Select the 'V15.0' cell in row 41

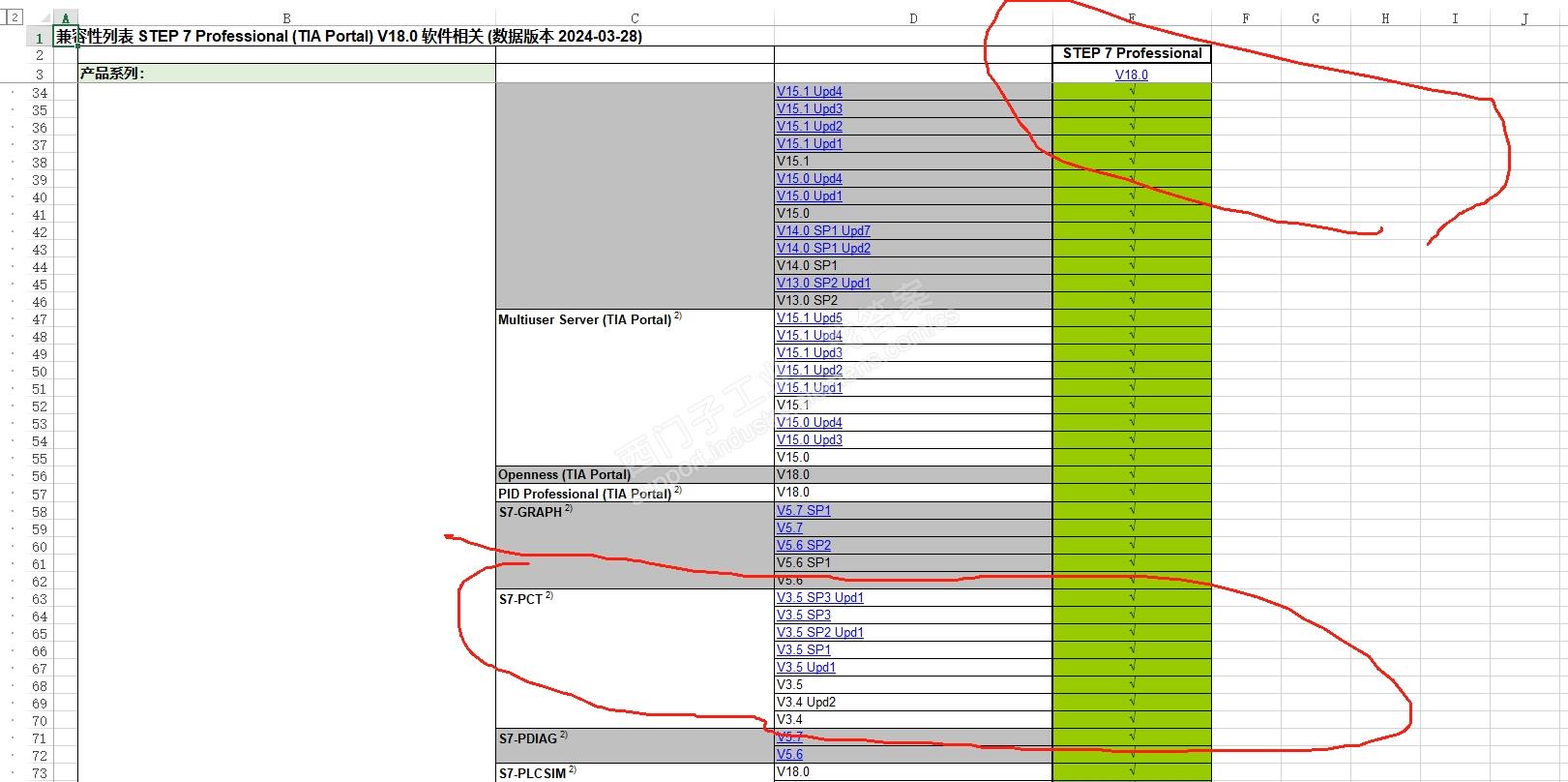(913, 214)
